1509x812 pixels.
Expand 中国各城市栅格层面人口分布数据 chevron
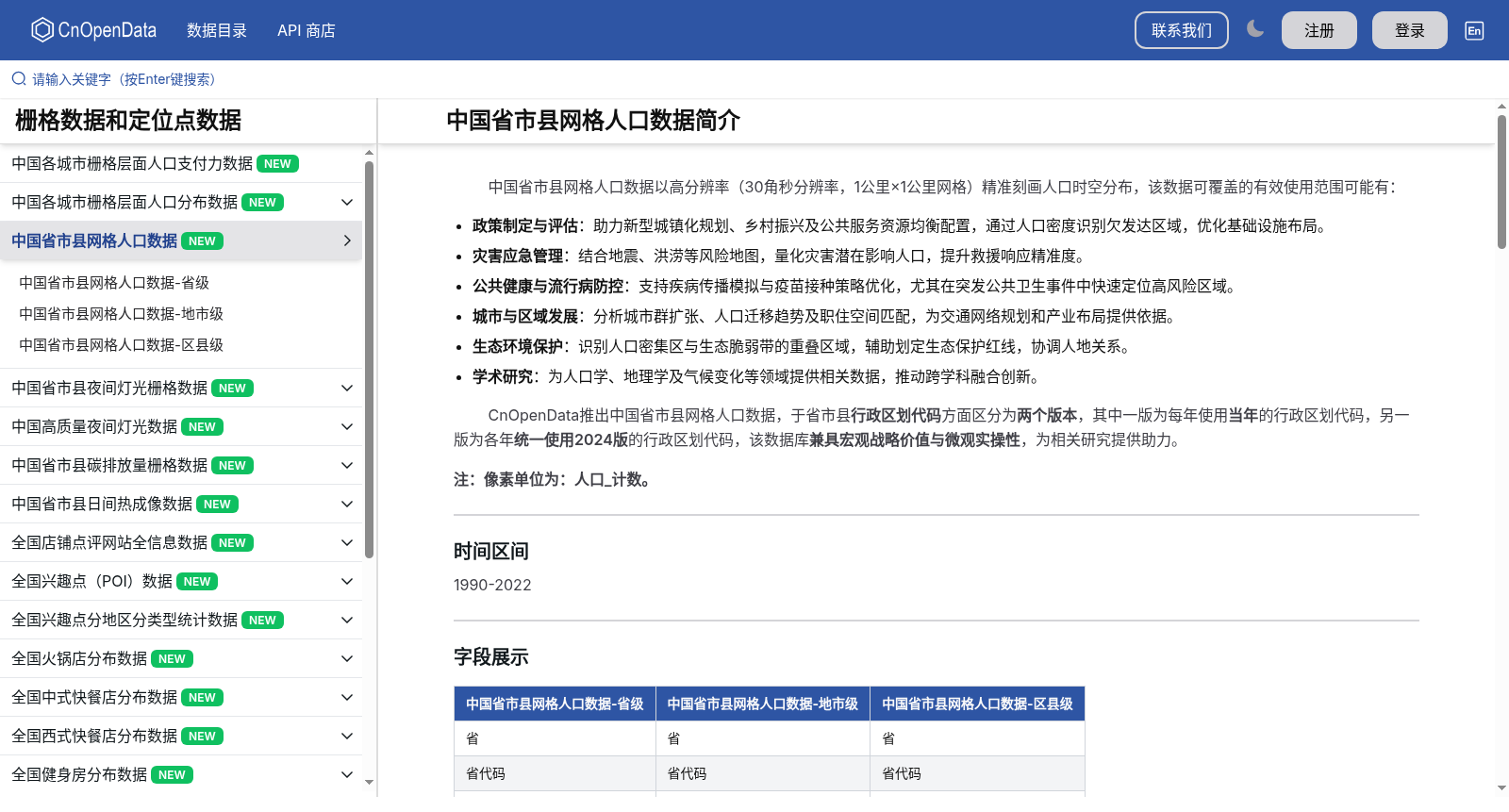(347, 202)
